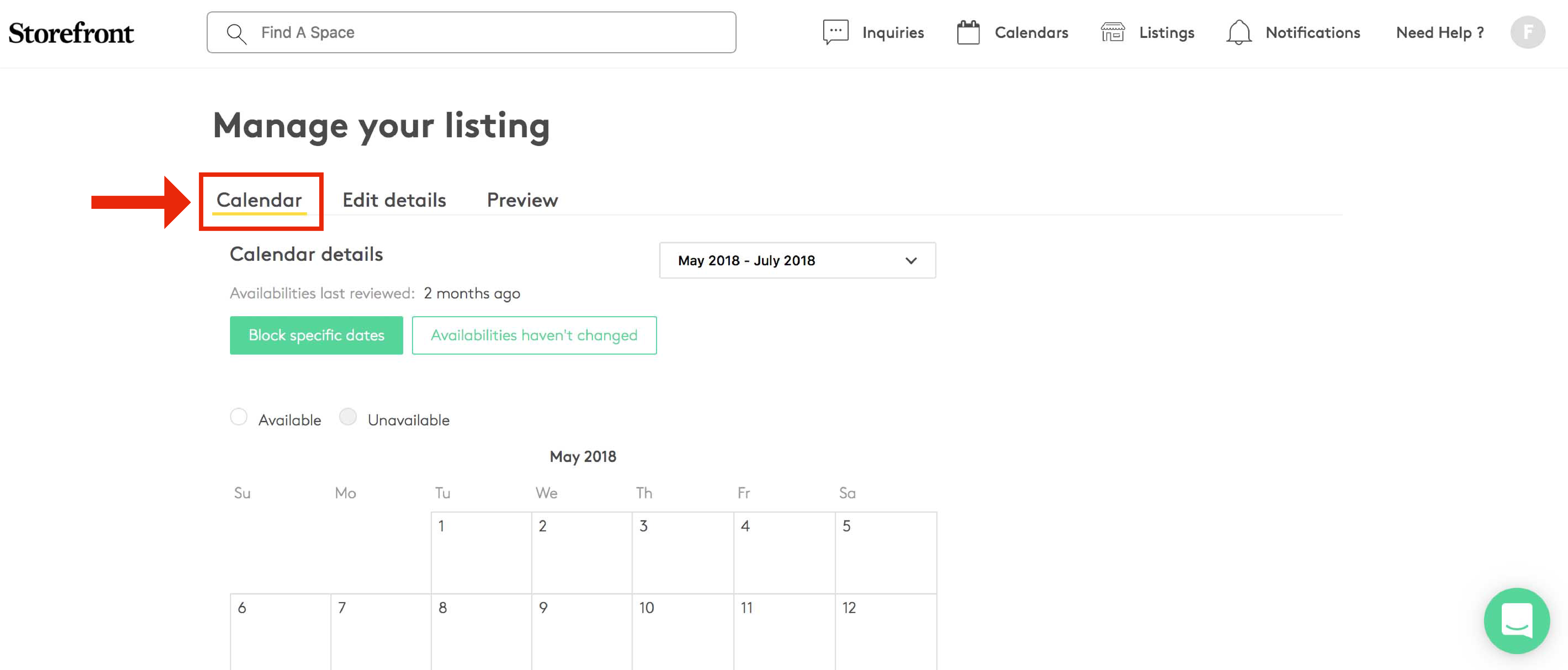Open the Notifications bell icon
Image resolution: width=1568 pixels, height=670 pixels.
click(1238, 32)
